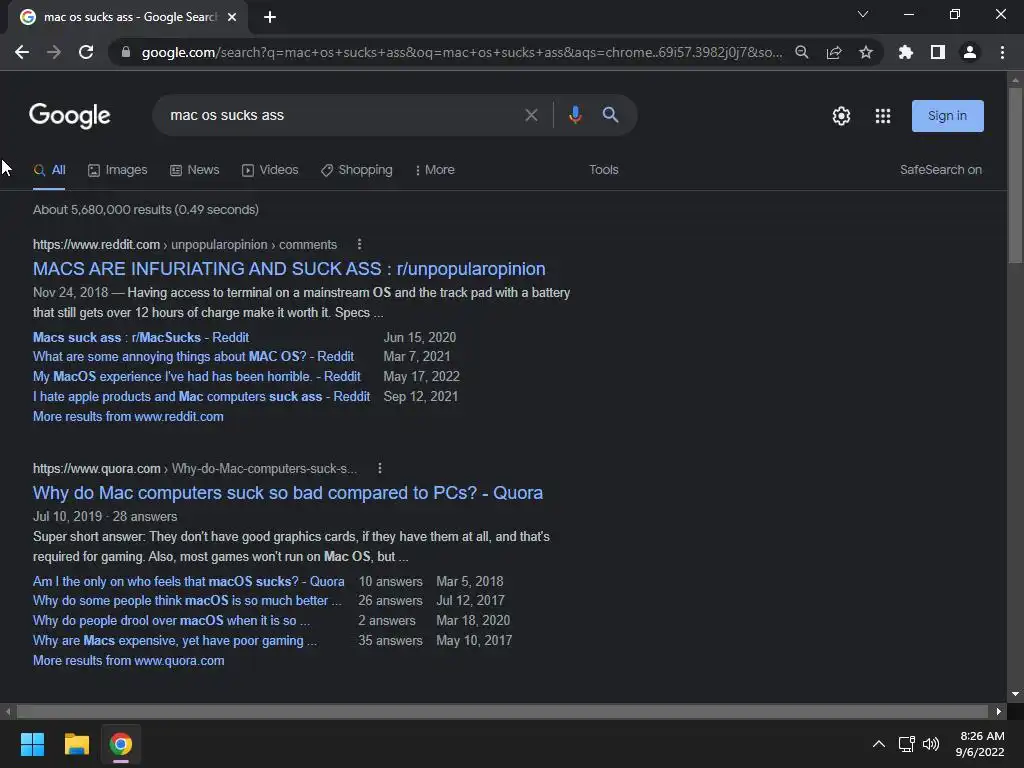This screenshot has height=768, width=1024.
Task: Click the results count text
Action: (146, 210)
